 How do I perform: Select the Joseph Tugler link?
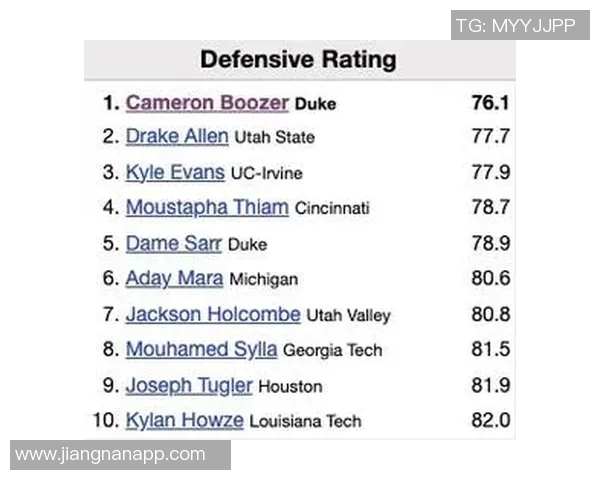[189, 385]
